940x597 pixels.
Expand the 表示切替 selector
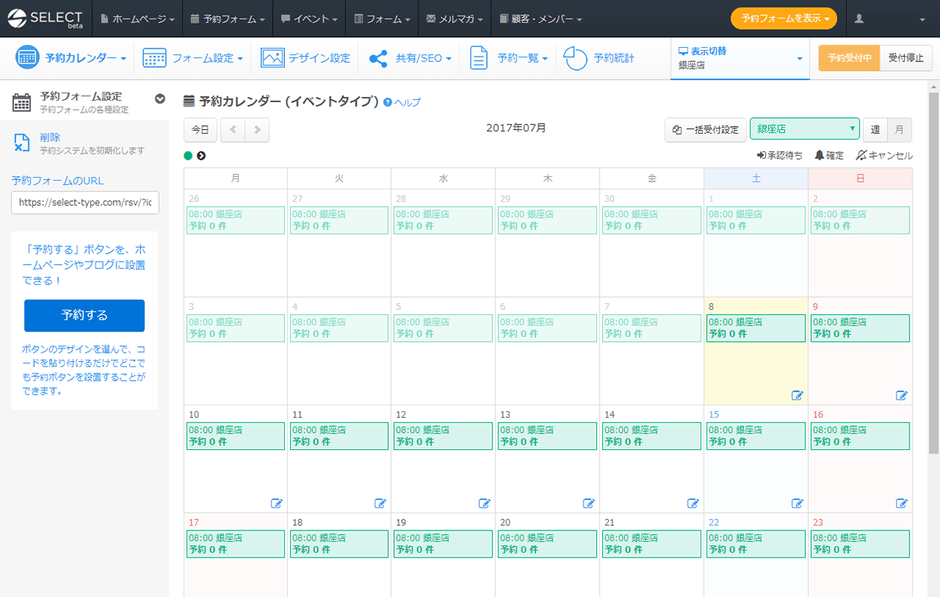[x=740, y=58]
